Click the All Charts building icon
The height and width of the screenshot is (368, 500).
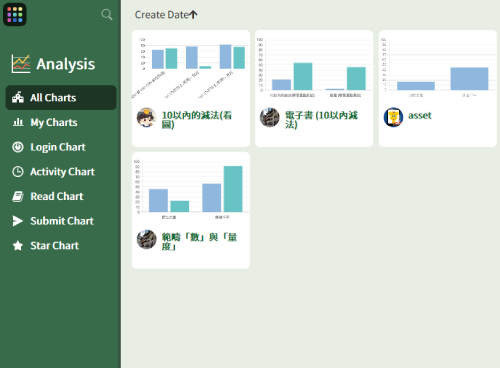tap(18, 97)
